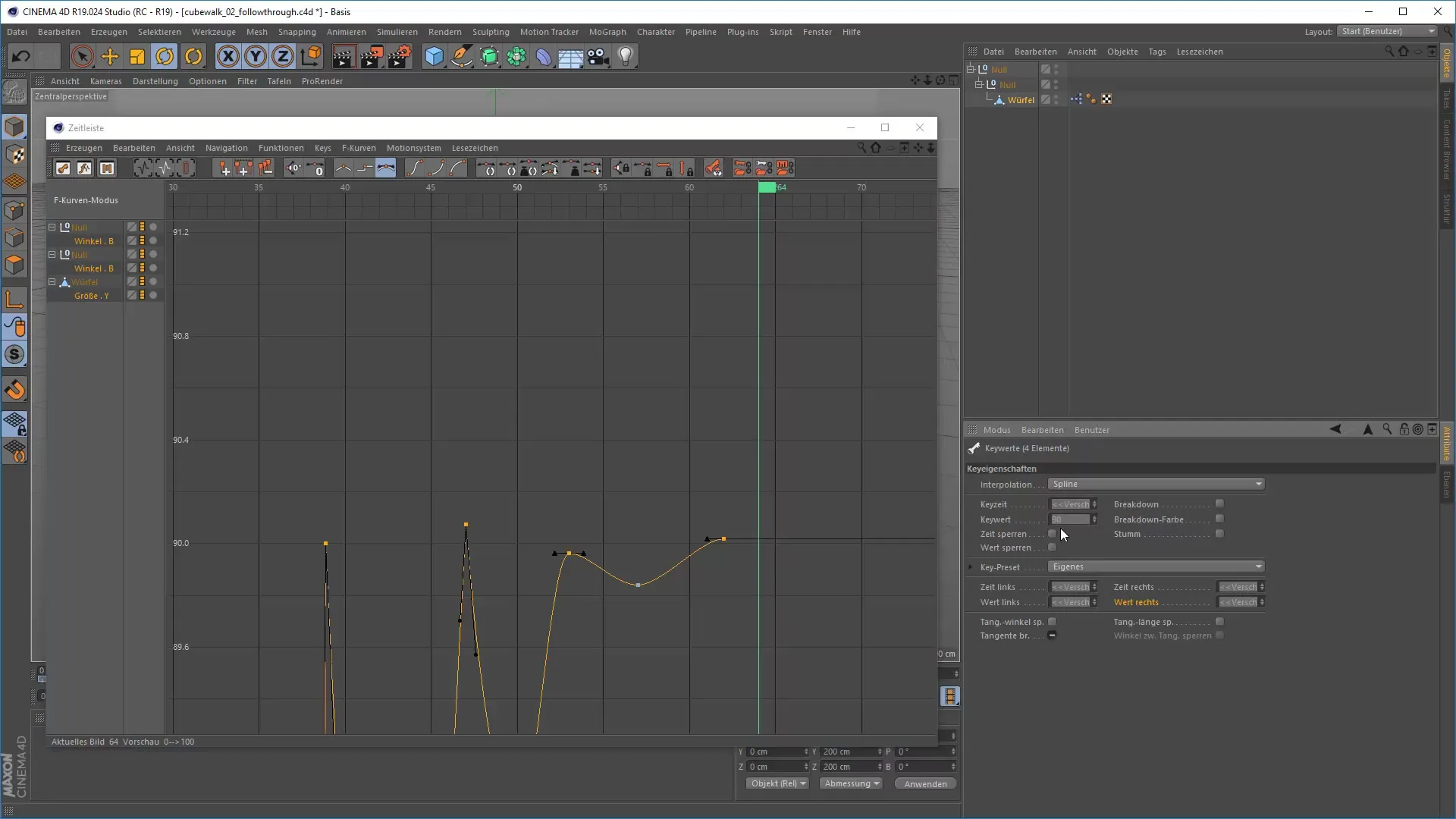Select the Rotate tool

[x=165, y=56]
